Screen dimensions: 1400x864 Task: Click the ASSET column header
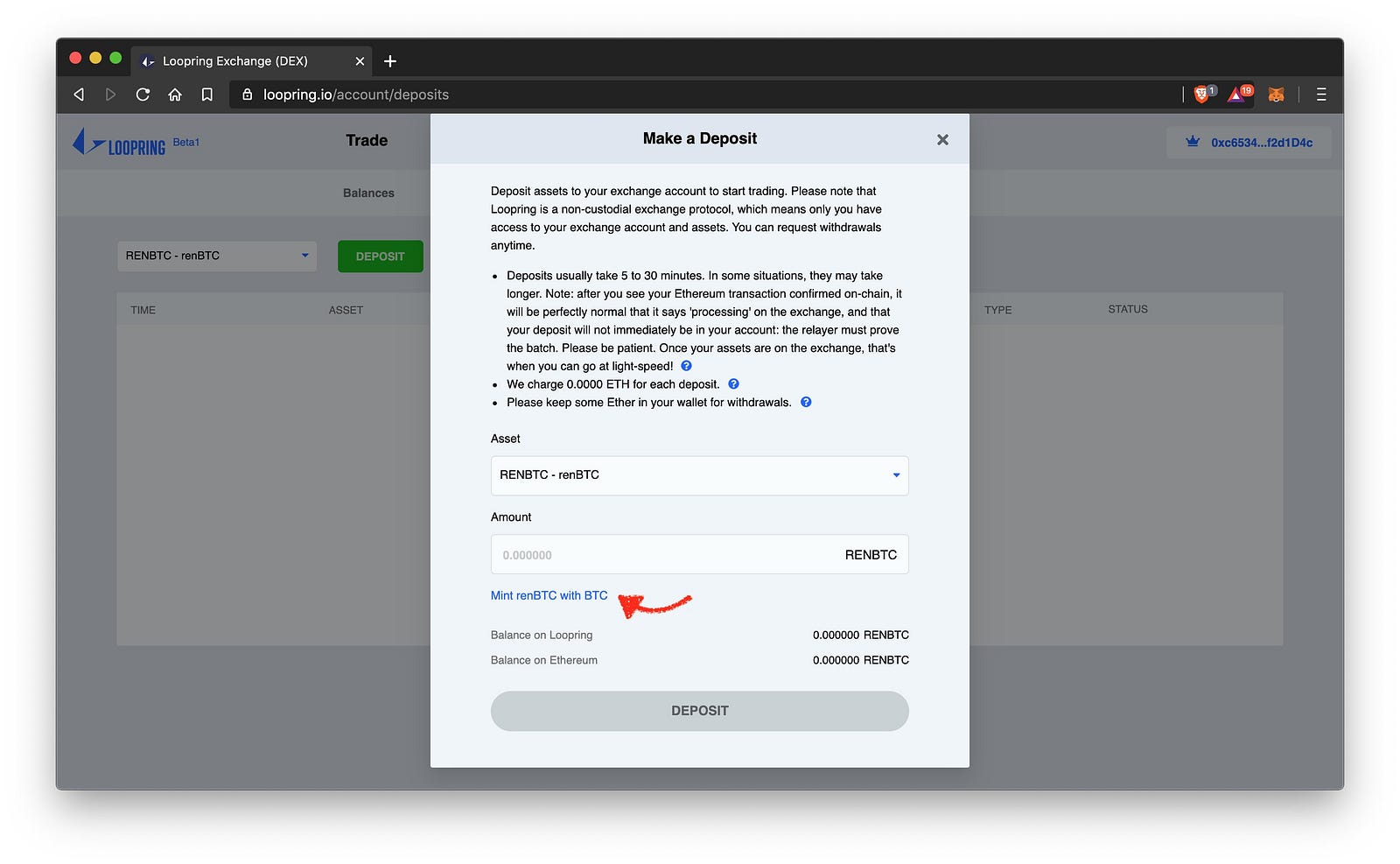click(x=346, y=310)
